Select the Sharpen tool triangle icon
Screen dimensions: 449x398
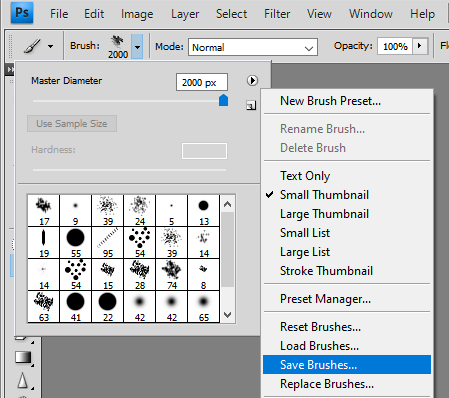click(23, 380)
